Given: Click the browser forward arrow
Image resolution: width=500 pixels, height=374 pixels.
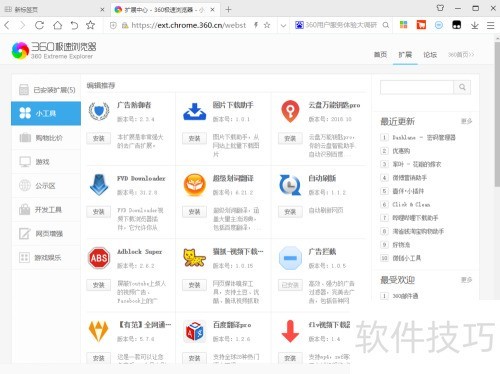Looking at the screenshot, I should click(22, 25).
